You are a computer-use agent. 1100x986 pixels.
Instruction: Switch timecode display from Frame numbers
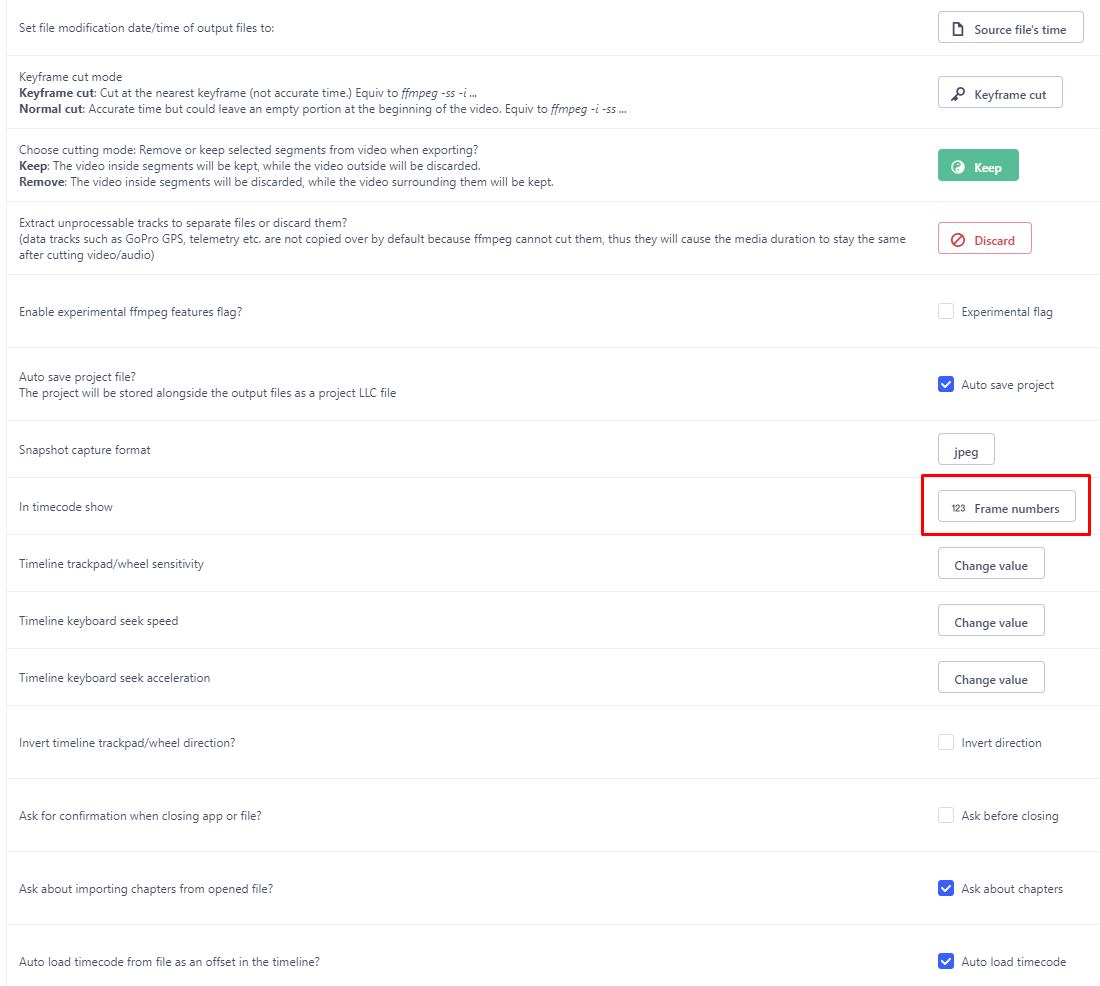1006,508
